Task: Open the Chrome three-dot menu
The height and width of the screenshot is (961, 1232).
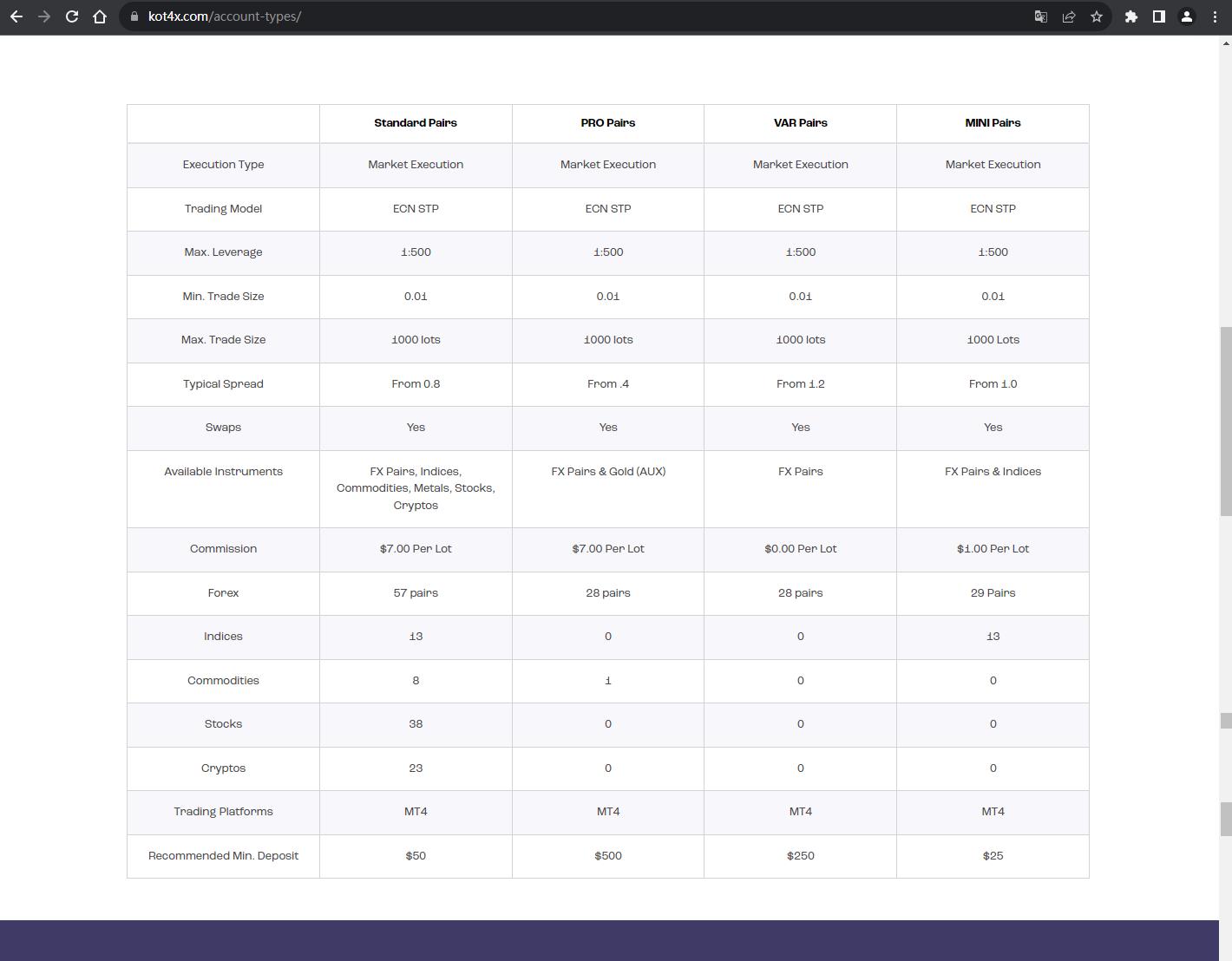Action: (1215, 16)
